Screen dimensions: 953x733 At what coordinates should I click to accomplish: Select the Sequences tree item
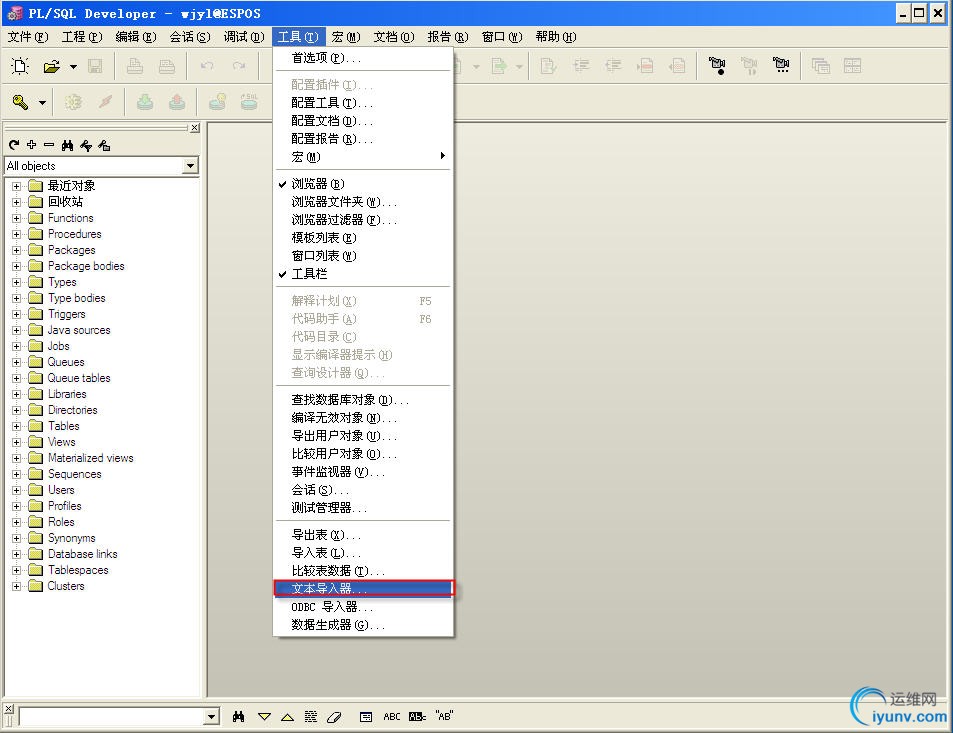tap(75, 474)
